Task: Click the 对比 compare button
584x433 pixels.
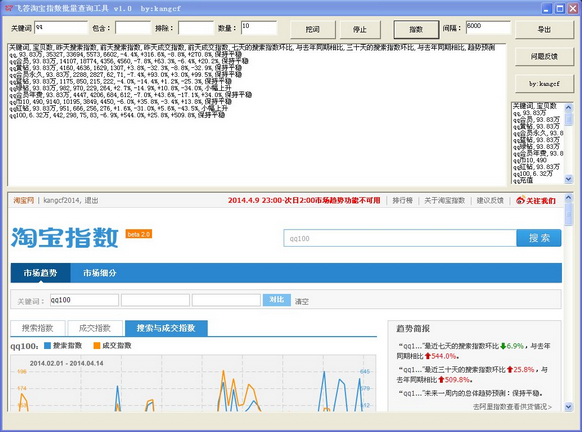Action: click(277, 300)
